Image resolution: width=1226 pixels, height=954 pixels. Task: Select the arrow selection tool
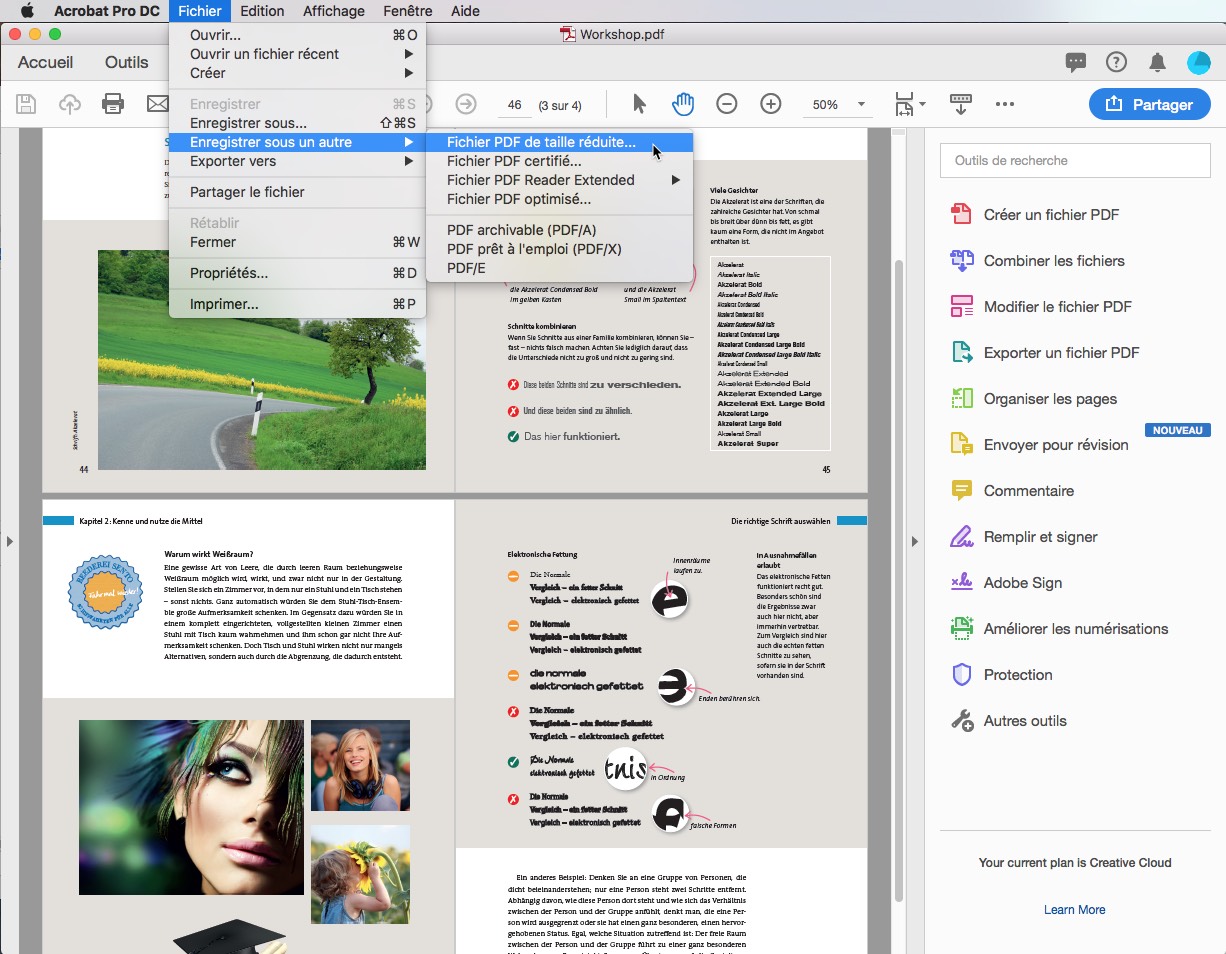pyautogui.click(x=640, y=104)
